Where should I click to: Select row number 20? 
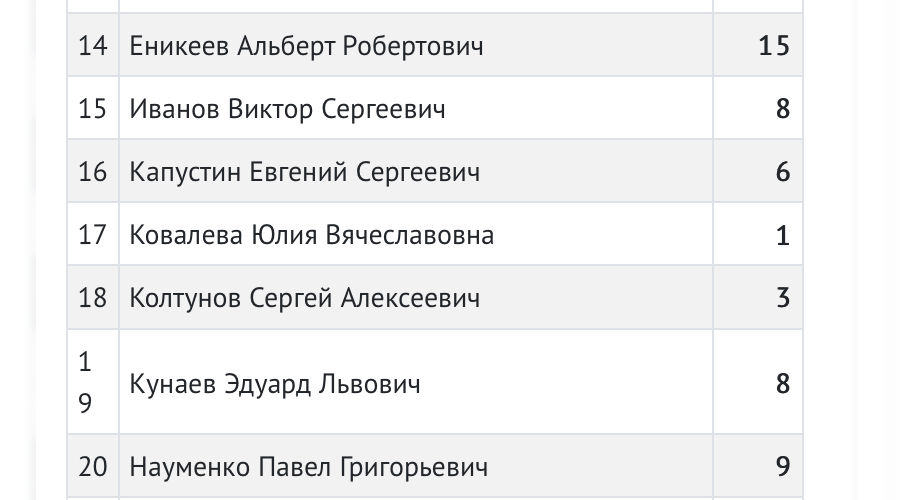92,467
